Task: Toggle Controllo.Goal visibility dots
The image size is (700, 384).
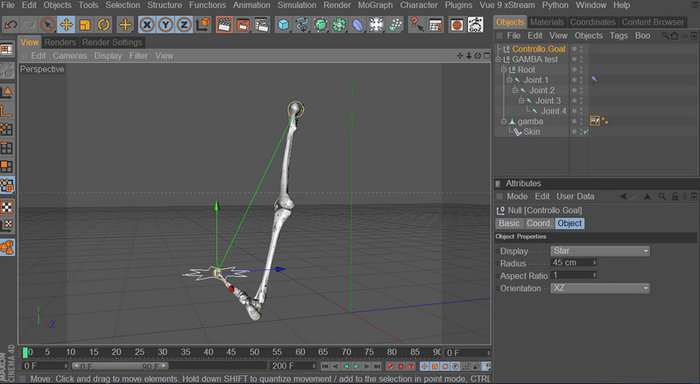Action: pos(578,49)
